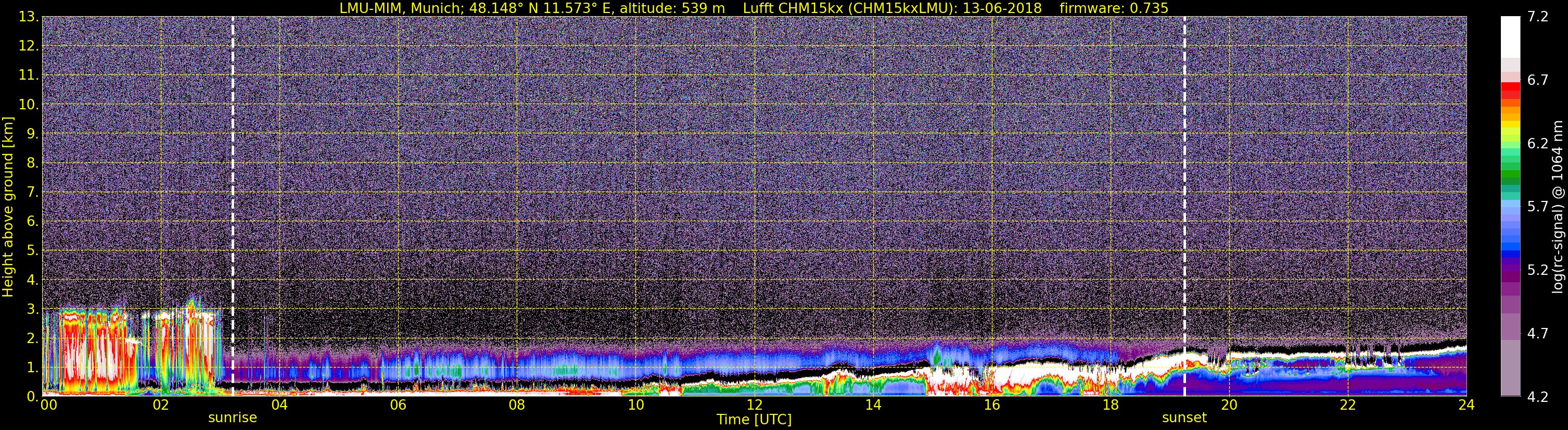Click the 'sunrise' label below the time axis
The image size is (1568, 430).
[x=233, y=418]
